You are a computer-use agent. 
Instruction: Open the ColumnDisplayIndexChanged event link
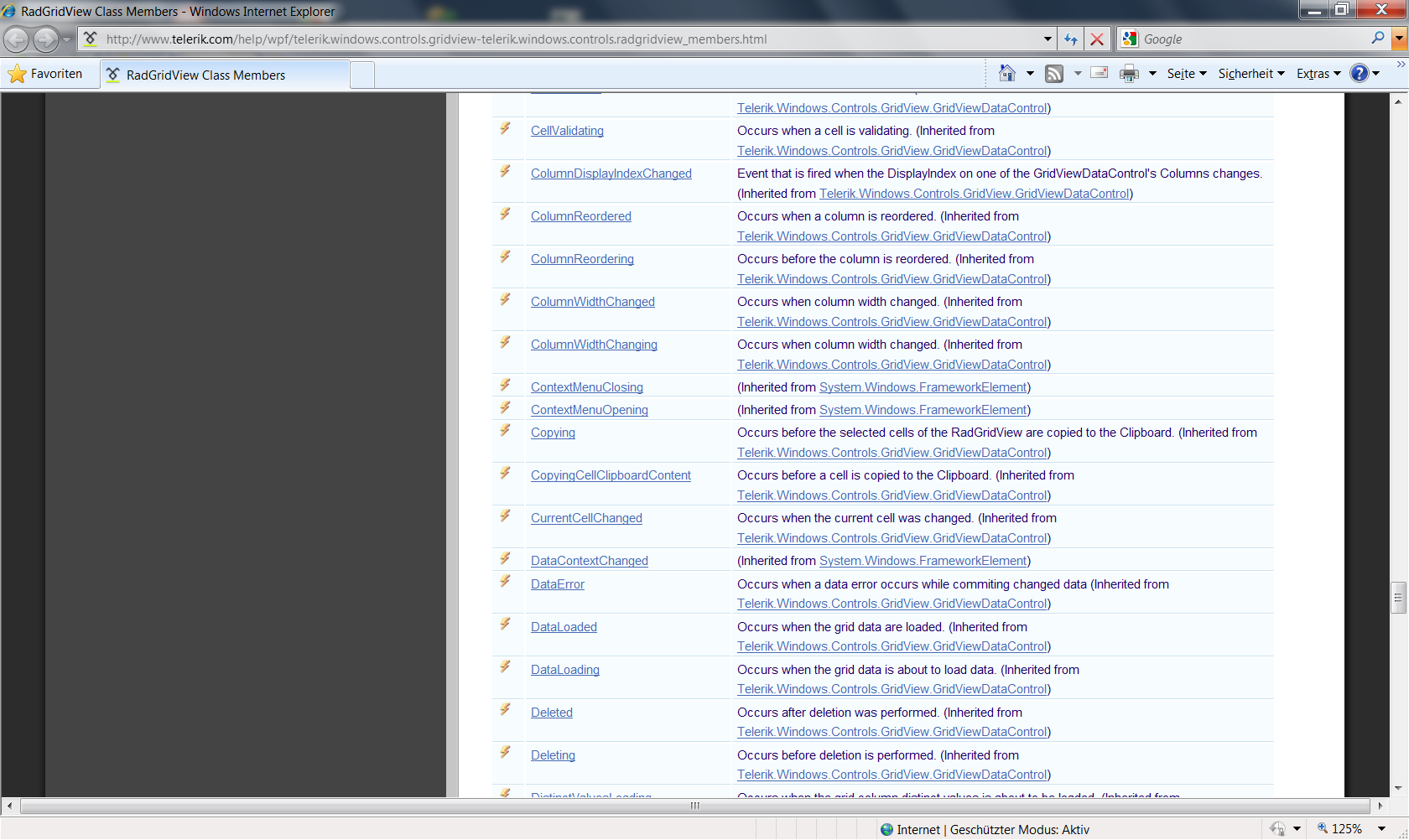coord(611,174)
